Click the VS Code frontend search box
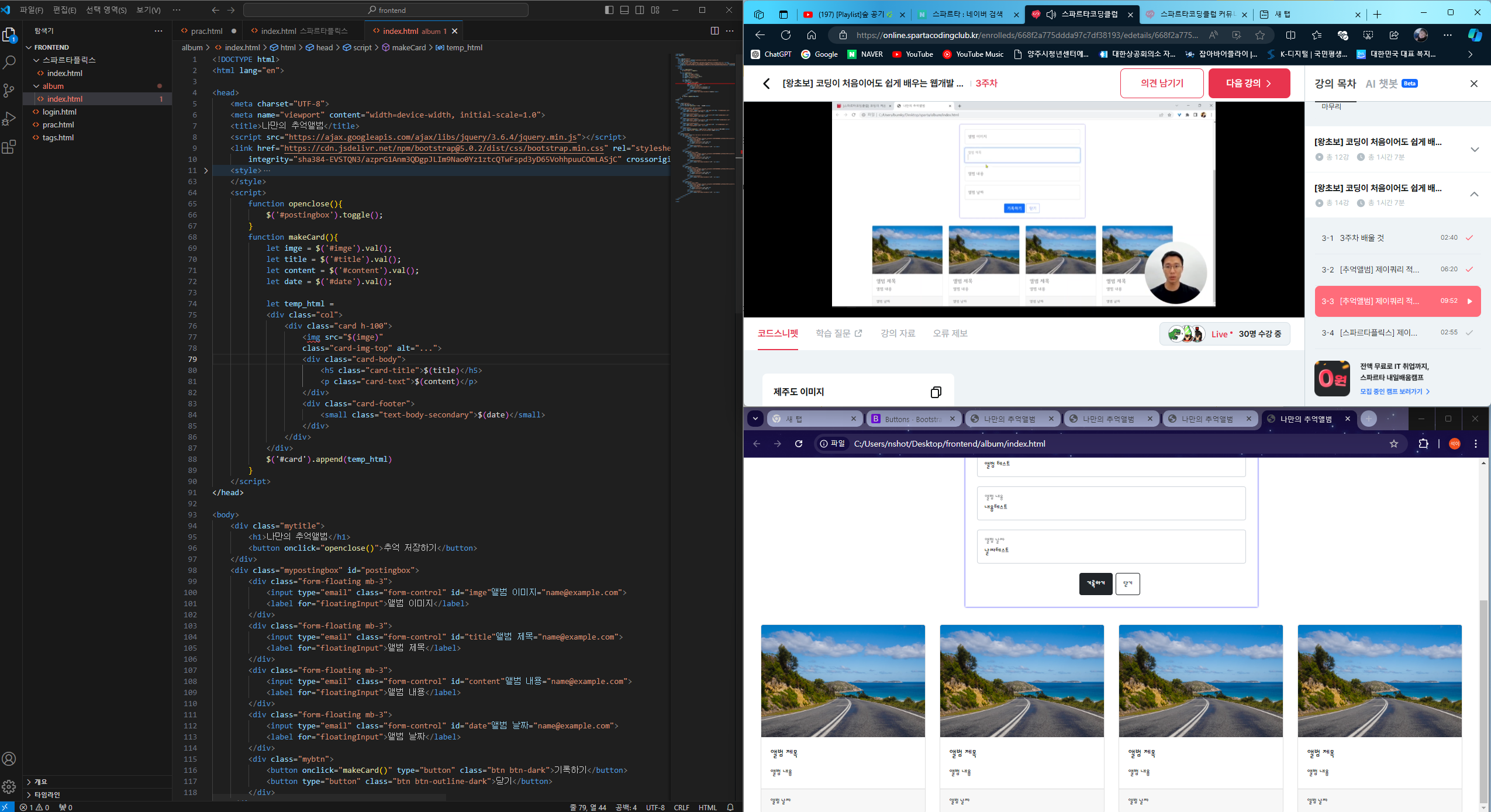The width and height of the screenshot is (1491, 812). point(386,10)
